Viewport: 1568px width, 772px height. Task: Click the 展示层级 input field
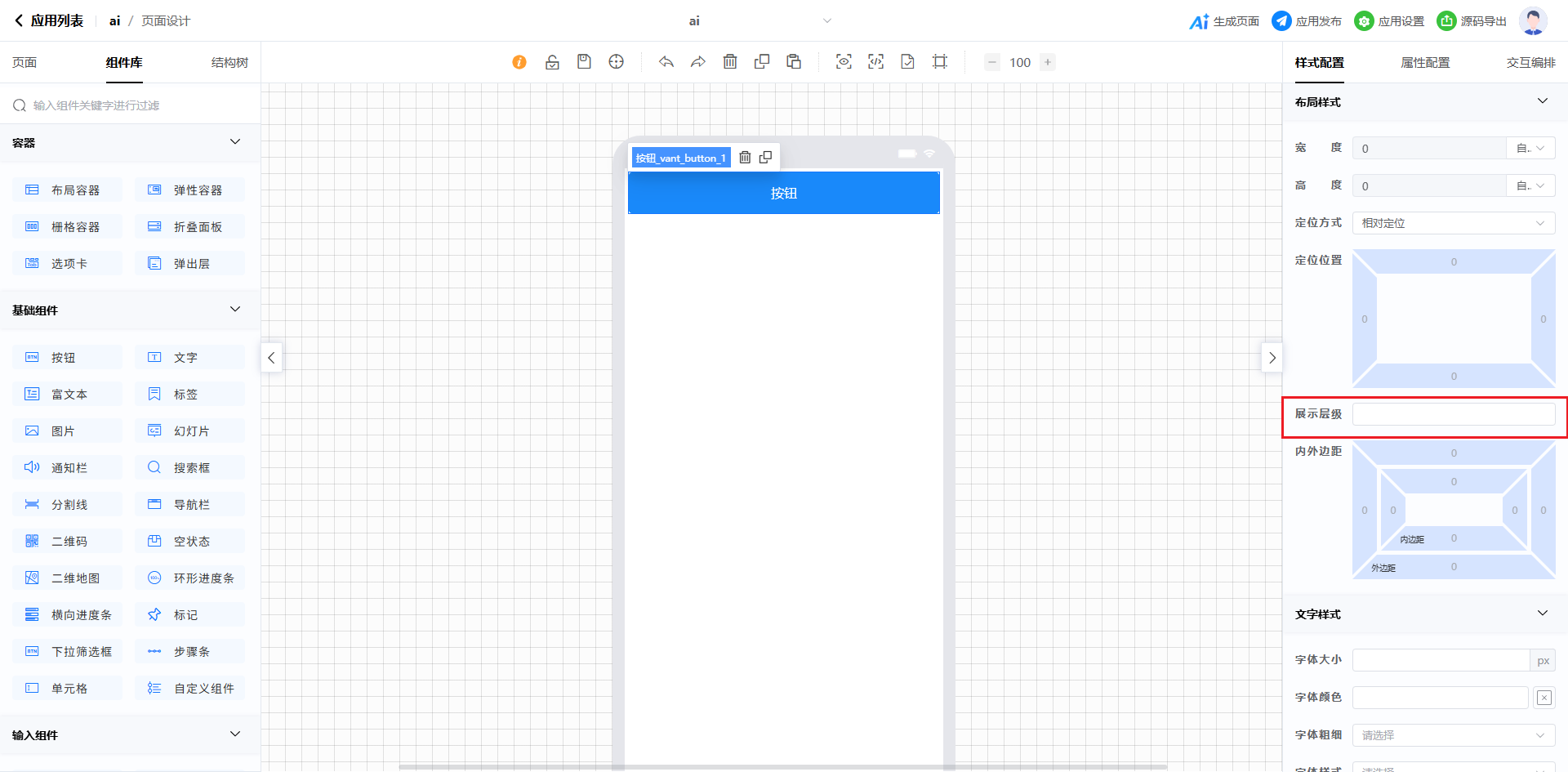1453,414
